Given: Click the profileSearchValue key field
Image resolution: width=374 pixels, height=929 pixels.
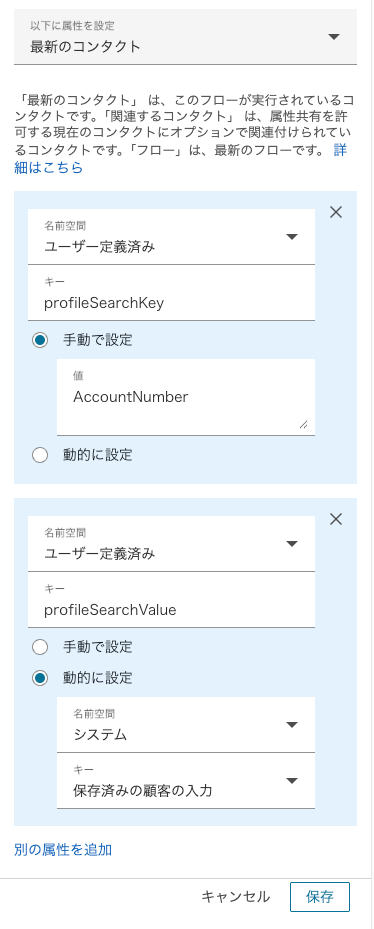Looking at the screenshot, I should click(171, 600).
